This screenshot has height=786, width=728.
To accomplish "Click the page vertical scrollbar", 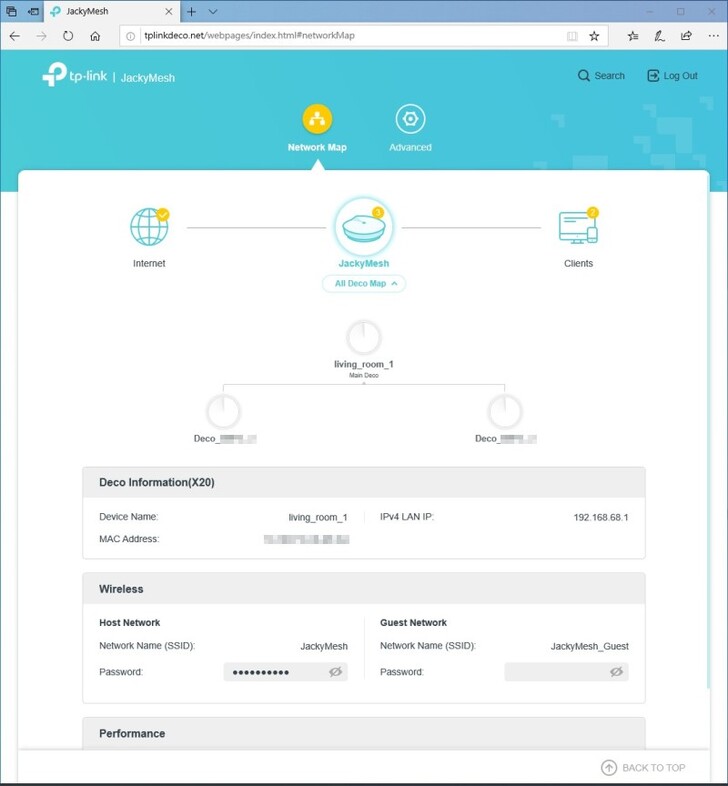I will pos(708,431).
